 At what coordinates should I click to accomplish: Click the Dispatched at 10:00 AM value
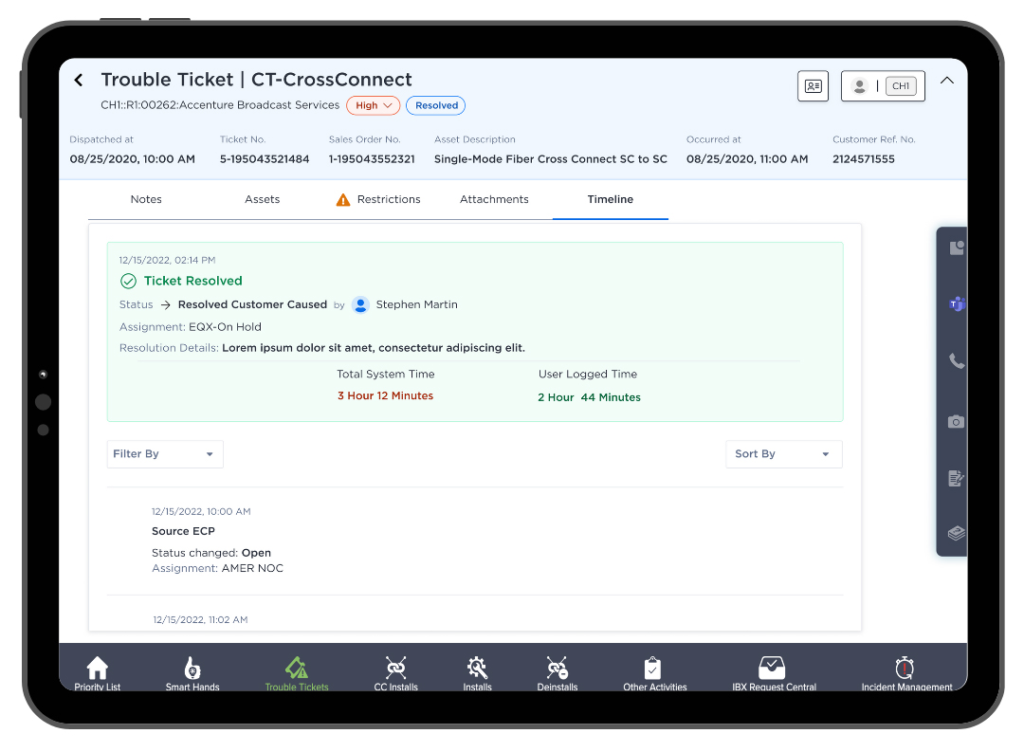tap(133, 159)
